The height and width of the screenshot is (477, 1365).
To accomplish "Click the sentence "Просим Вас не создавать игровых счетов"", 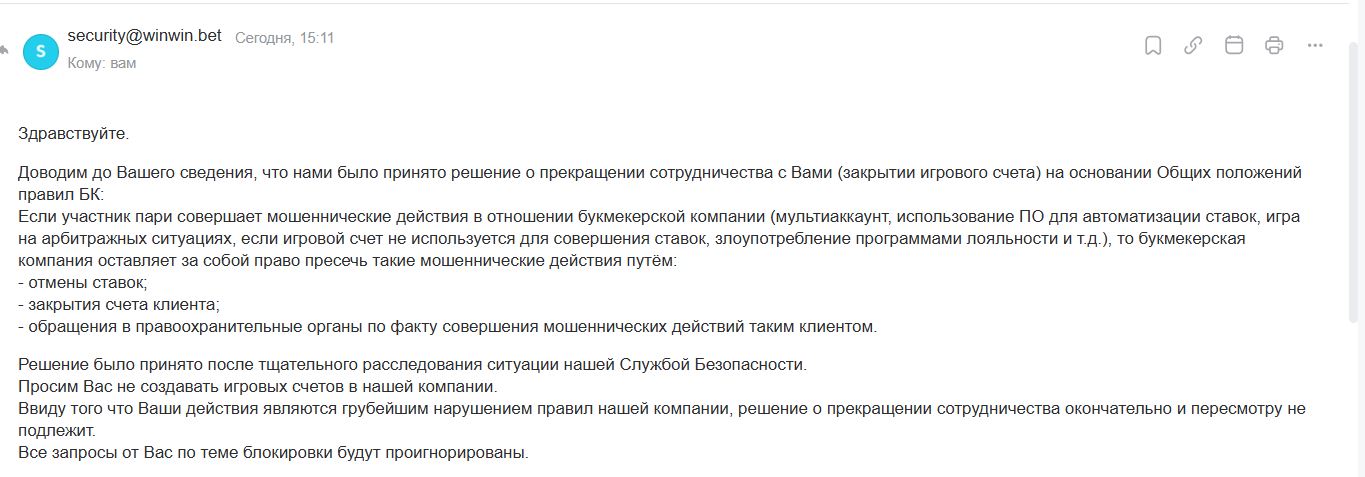I will (257, 386).
